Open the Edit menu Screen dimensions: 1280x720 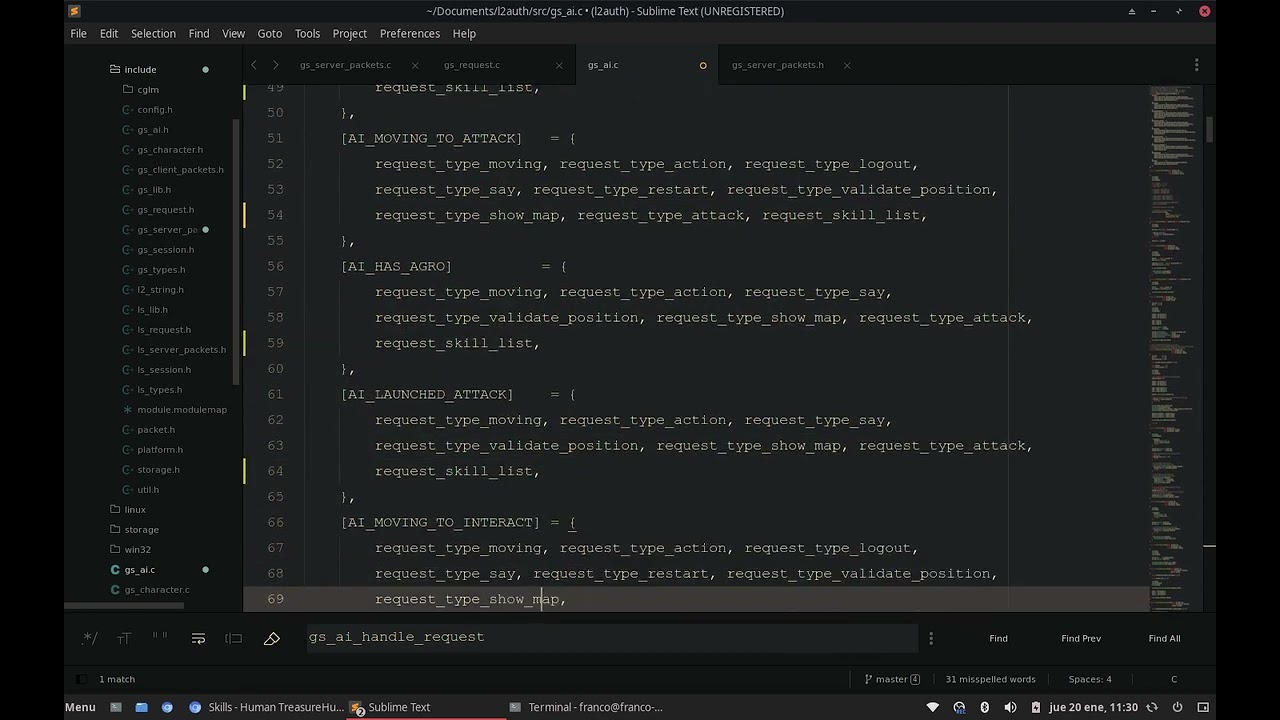[109, 33]
